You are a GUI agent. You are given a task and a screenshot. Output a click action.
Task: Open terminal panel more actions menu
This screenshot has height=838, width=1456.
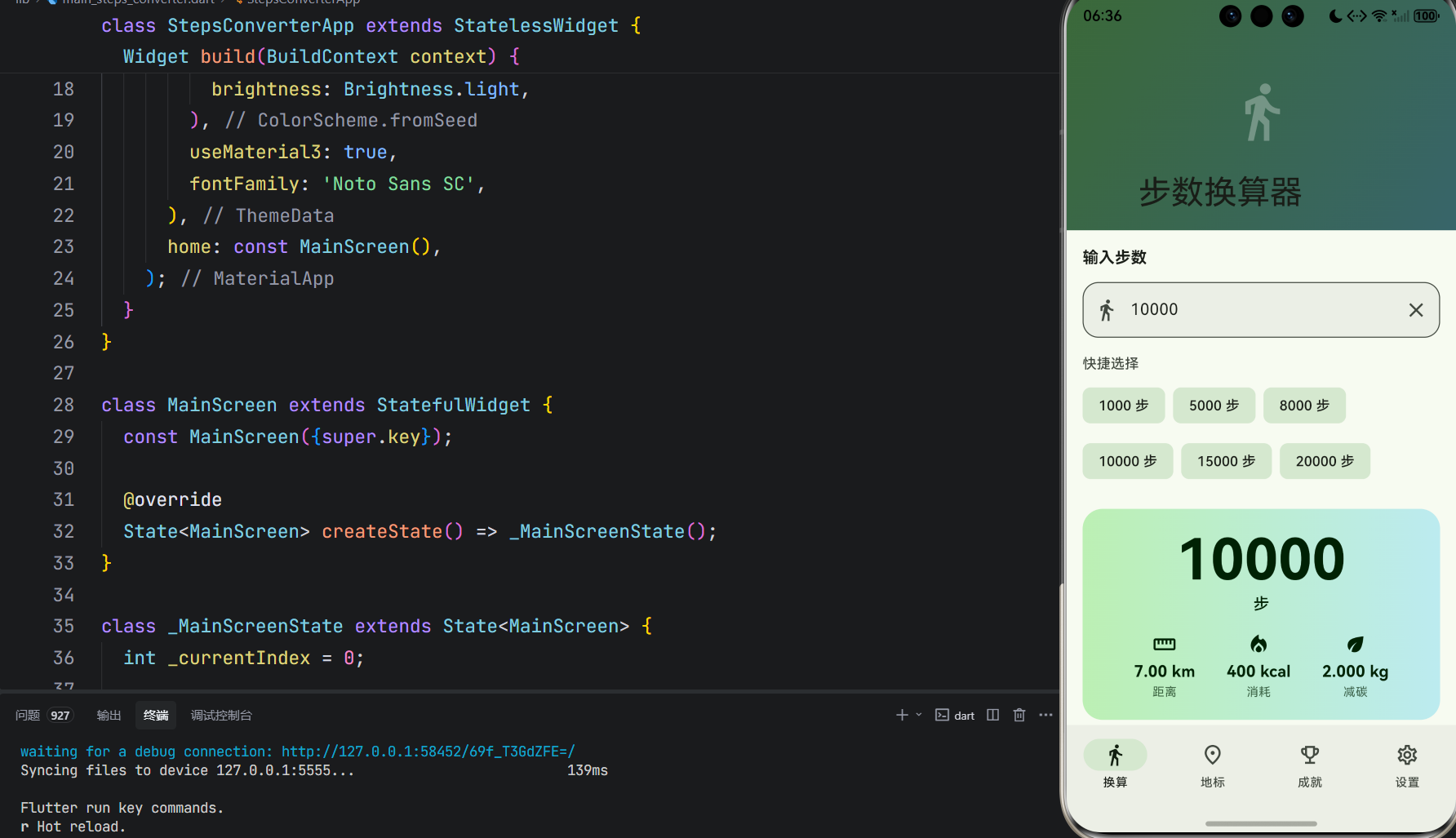[x=1045, y=715]
